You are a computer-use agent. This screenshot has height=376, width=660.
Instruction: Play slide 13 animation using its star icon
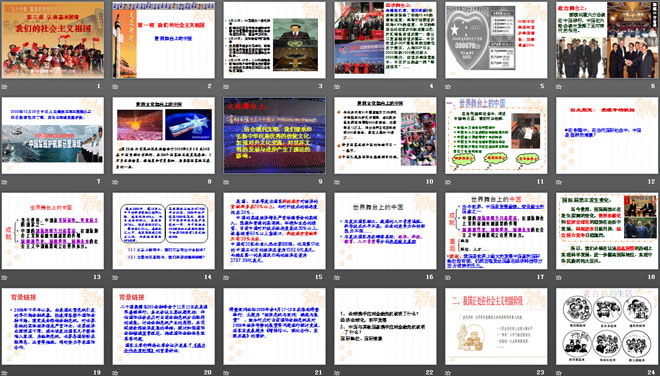pos(4,277)
